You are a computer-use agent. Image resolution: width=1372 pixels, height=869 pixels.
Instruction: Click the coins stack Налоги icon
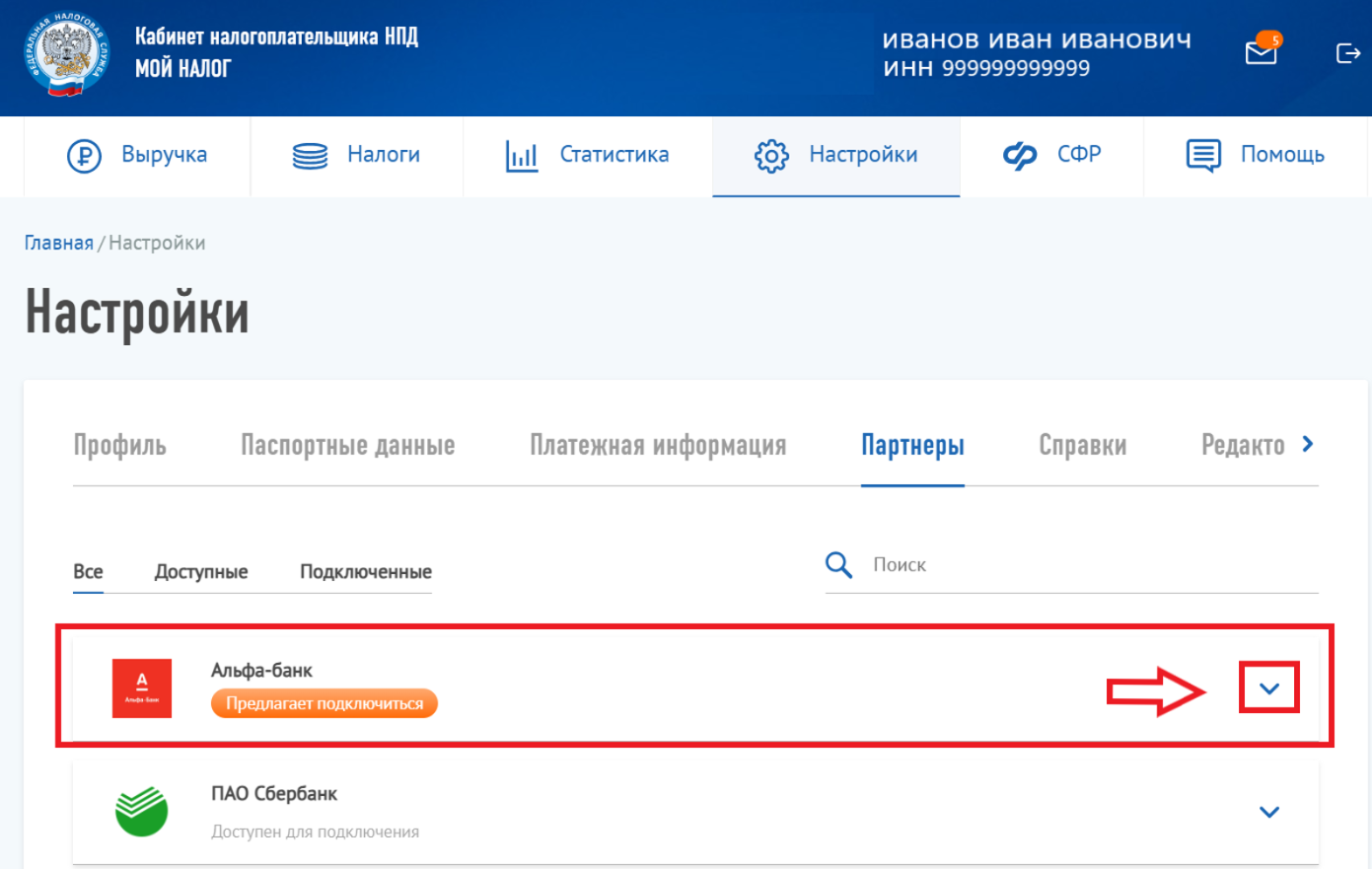pos(310,156)
